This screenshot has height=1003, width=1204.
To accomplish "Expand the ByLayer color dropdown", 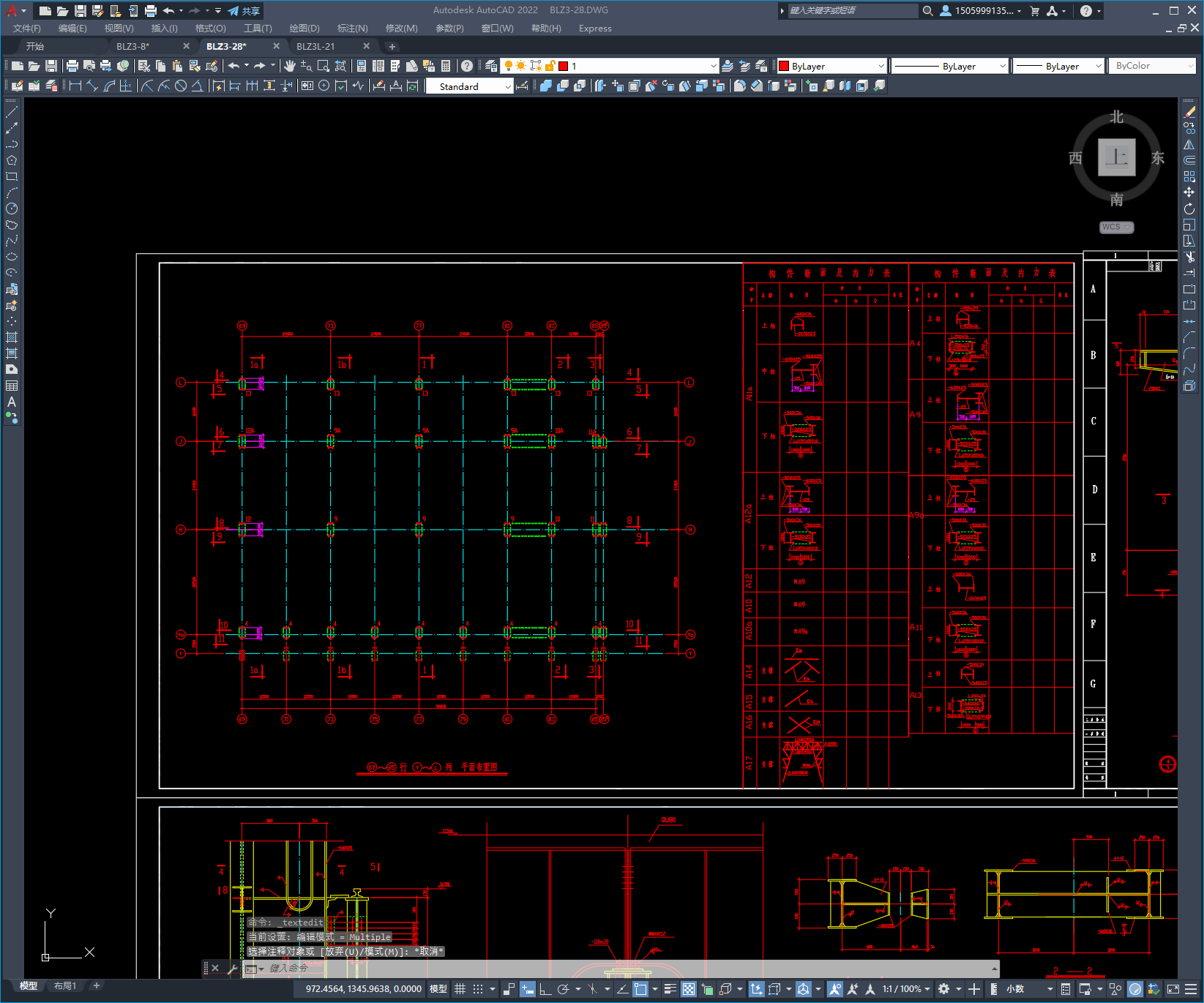I will pos(832,66).
